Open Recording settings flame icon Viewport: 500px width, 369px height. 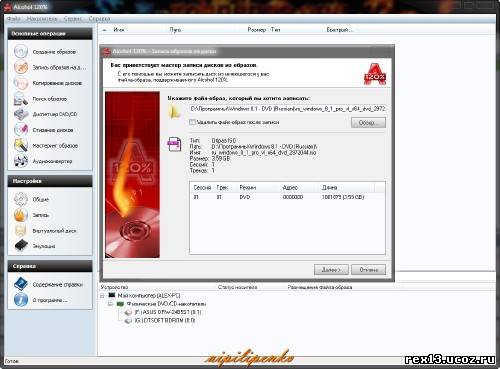tap(21, 215)
